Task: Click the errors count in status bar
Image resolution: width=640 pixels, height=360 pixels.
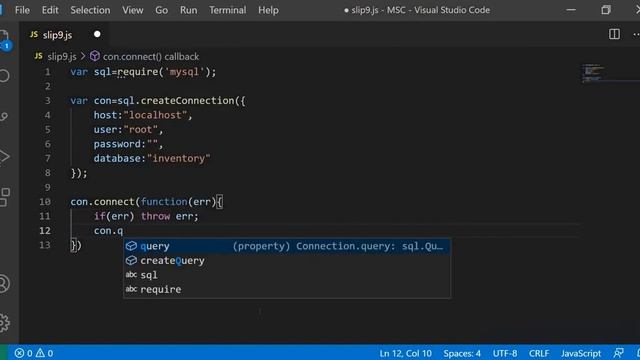Action: tap(23, 353)
